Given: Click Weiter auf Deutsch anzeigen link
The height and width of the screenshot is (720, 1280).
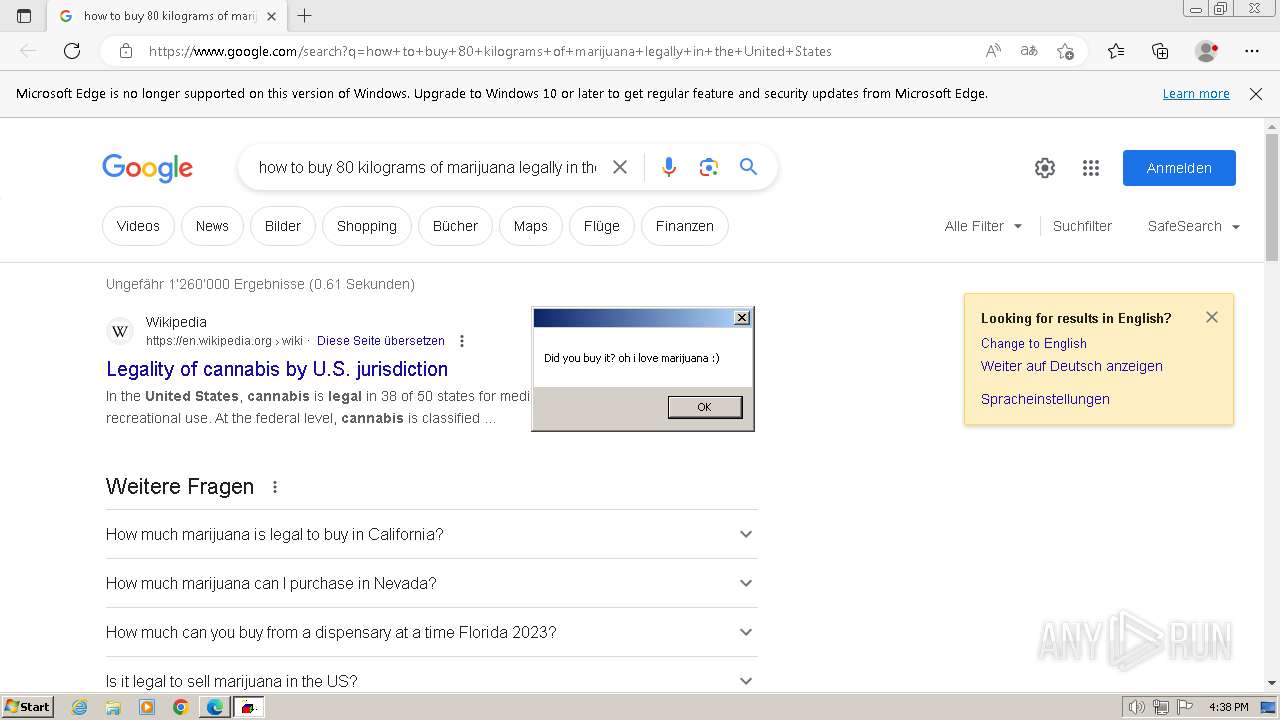Looking at the screenshot, I should (1072, 366).
